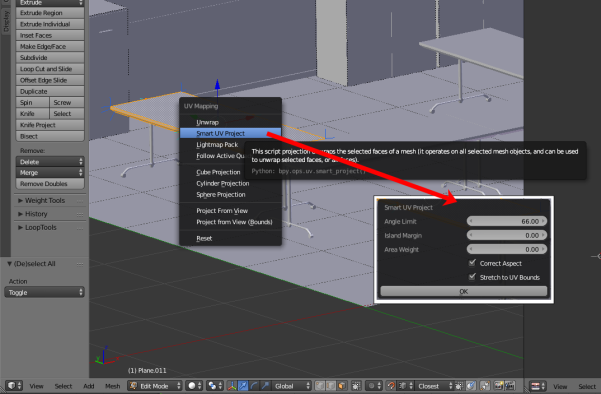
Task: Open the 3D View editor type selector
Action: [x=15, y=386]
